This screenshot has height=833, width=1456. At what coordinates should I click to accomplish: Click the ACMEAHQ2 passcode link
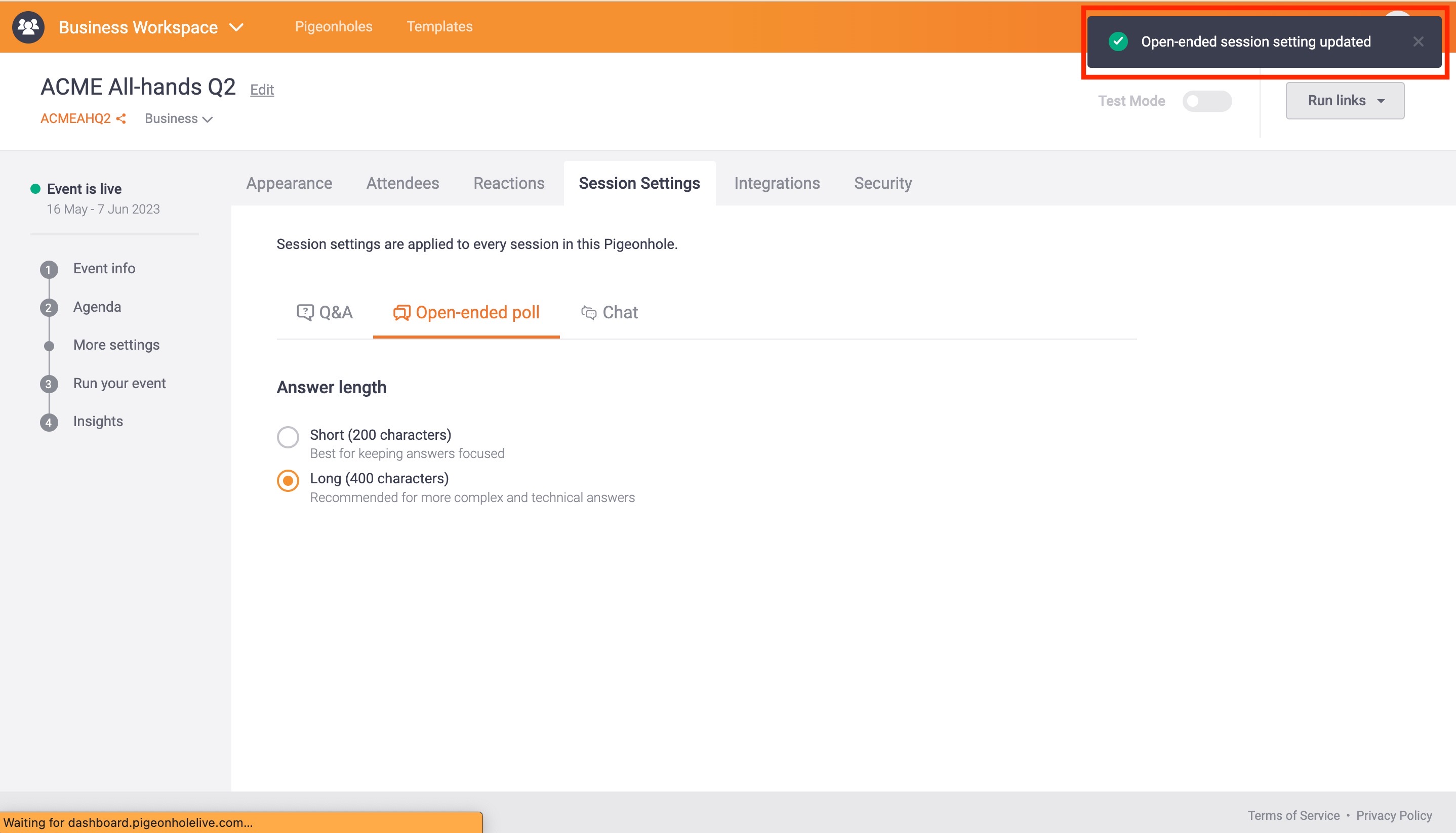(x=75, y=118)
